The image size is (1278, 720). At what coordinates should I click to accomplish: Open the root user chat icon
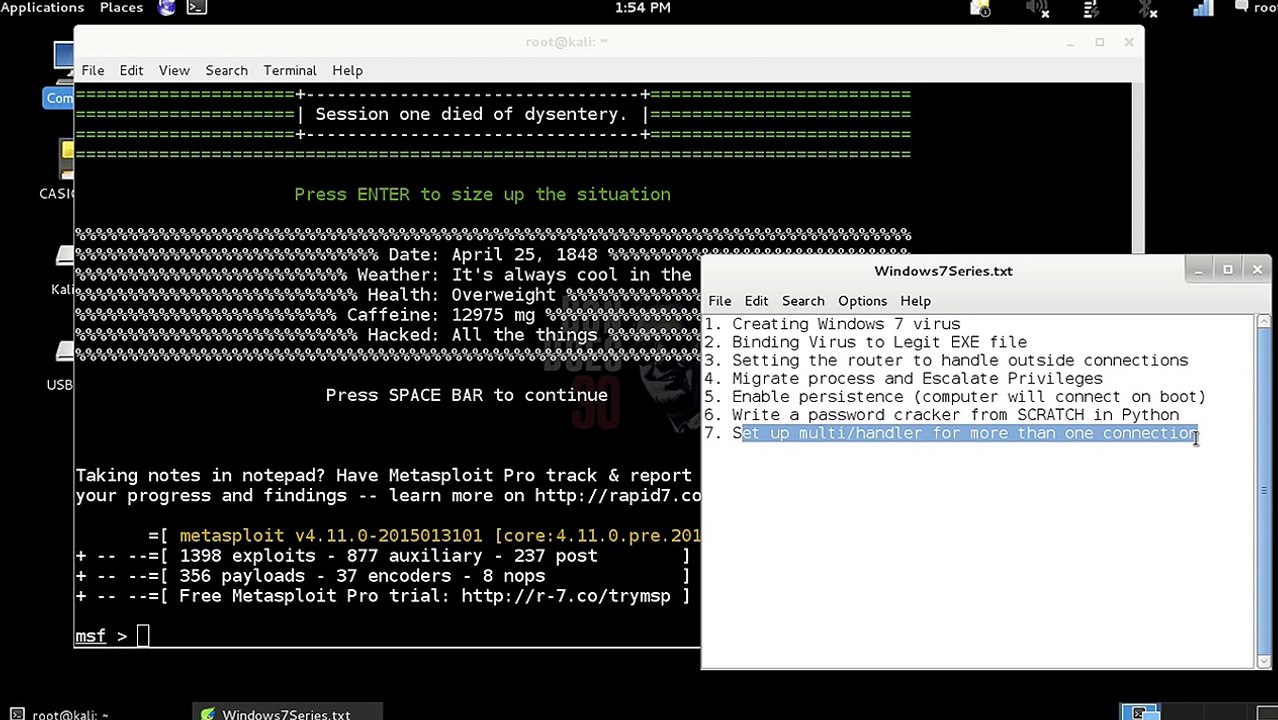pos(1258,8)
